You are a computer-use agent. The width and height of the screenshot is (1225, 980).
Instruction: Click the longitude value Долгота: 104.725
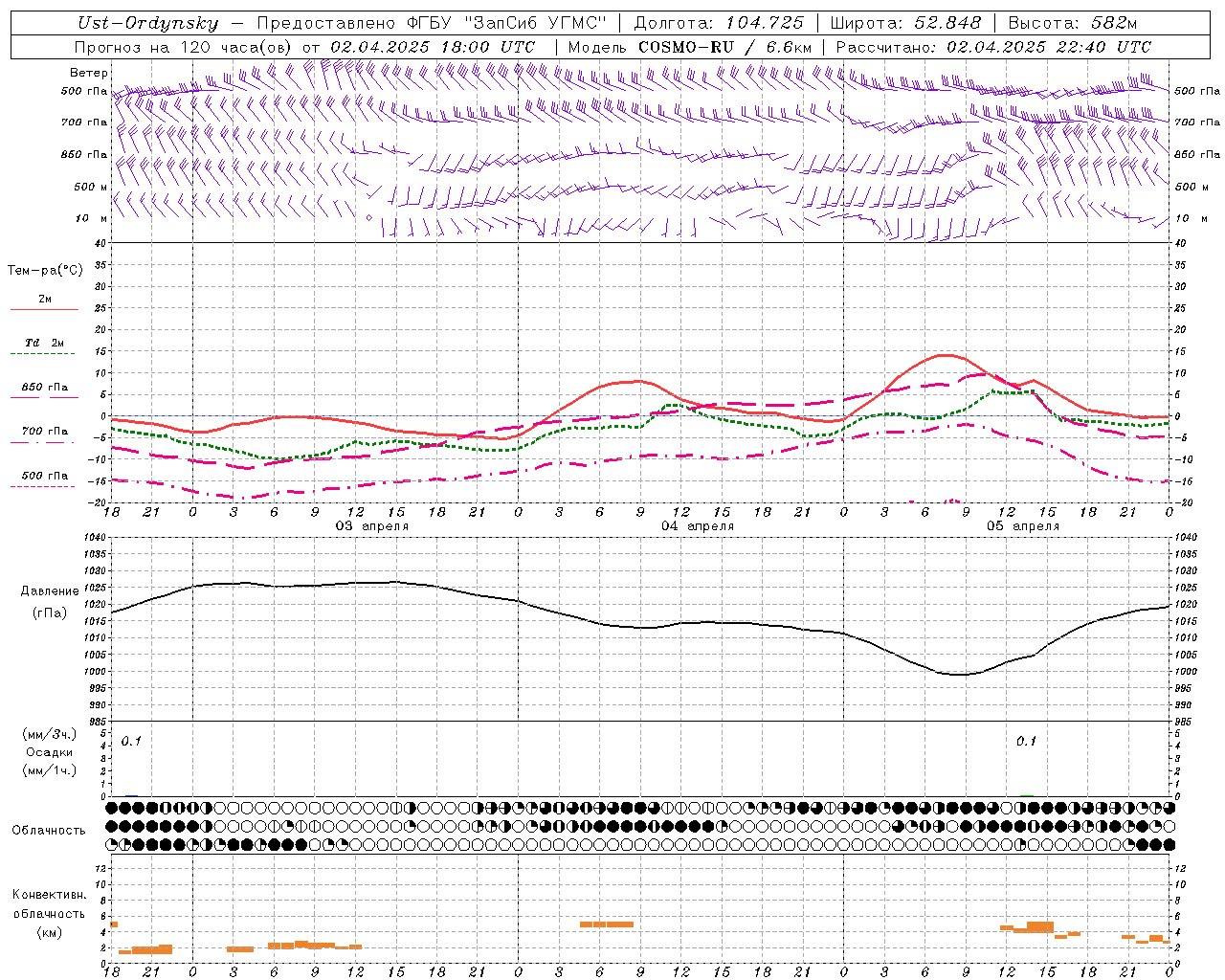click(x=718, y=24)
